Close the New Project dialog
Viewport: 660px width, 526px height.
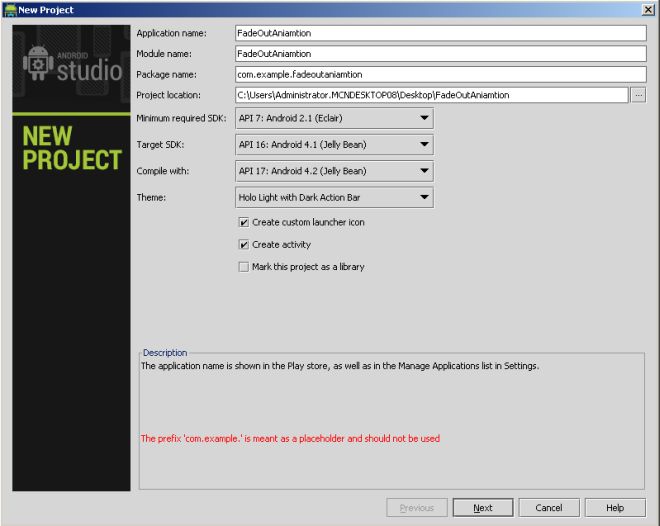pyautogui.click(x=648, y=10)
